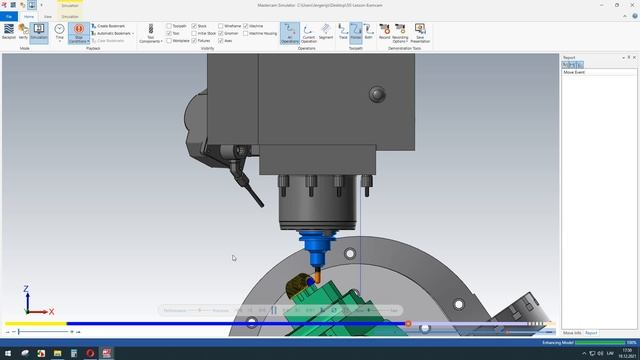The height and width of the screenshot is (360, 640).
Task: Click blue section of simulation timeline
Action: point(236,324)
